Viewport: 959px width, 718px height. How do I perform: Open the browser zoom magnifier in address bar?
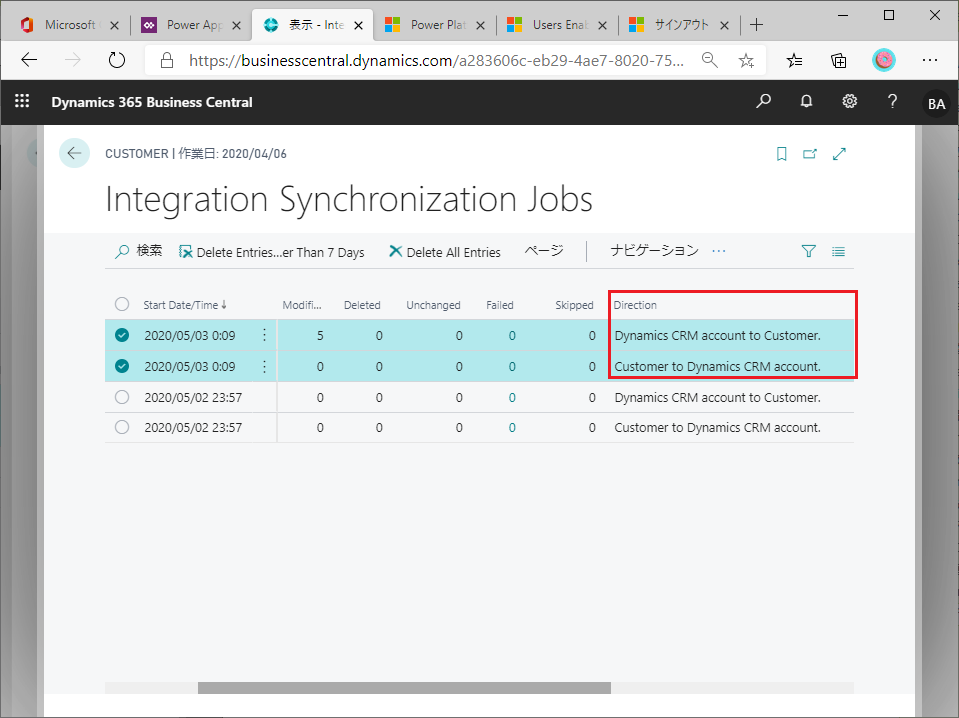709,60
